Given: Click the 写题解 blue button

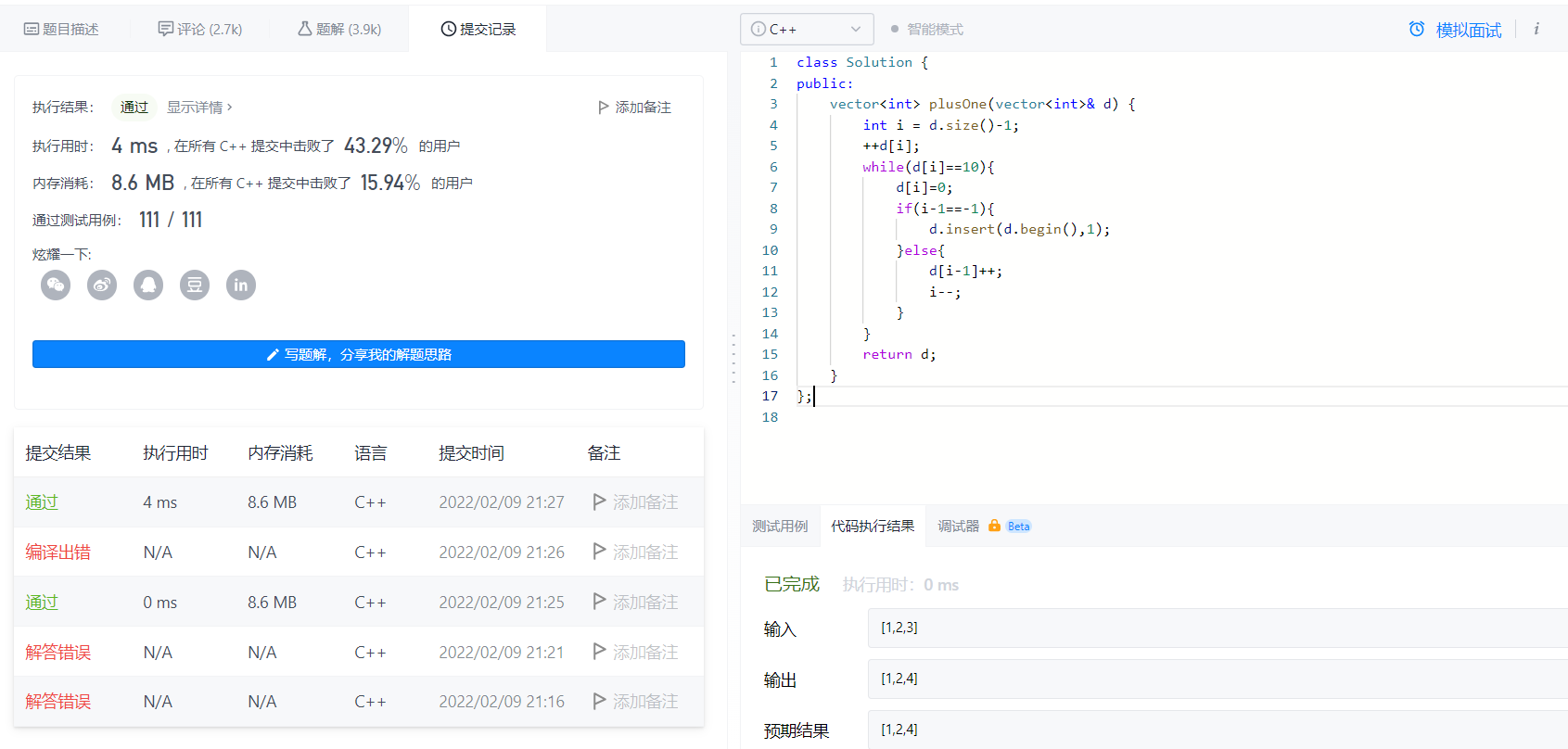Looking at the screenshot, I should point(359,354).
